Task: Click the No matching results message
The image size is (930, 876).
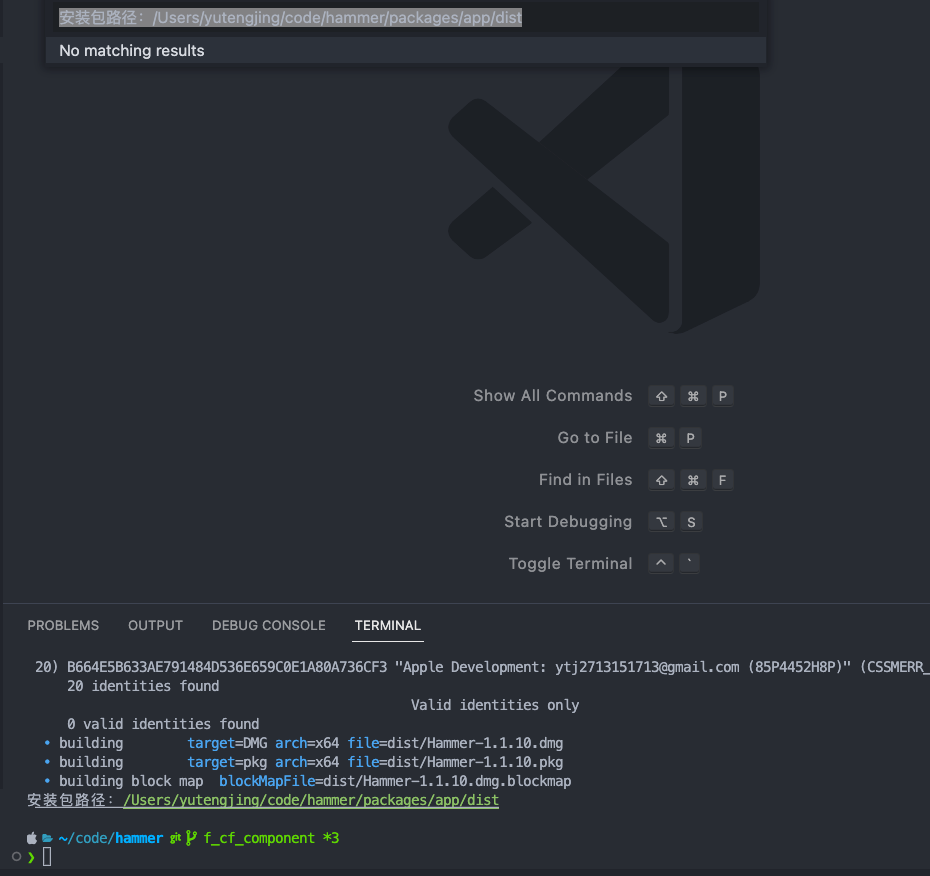Action: (132, 51)
